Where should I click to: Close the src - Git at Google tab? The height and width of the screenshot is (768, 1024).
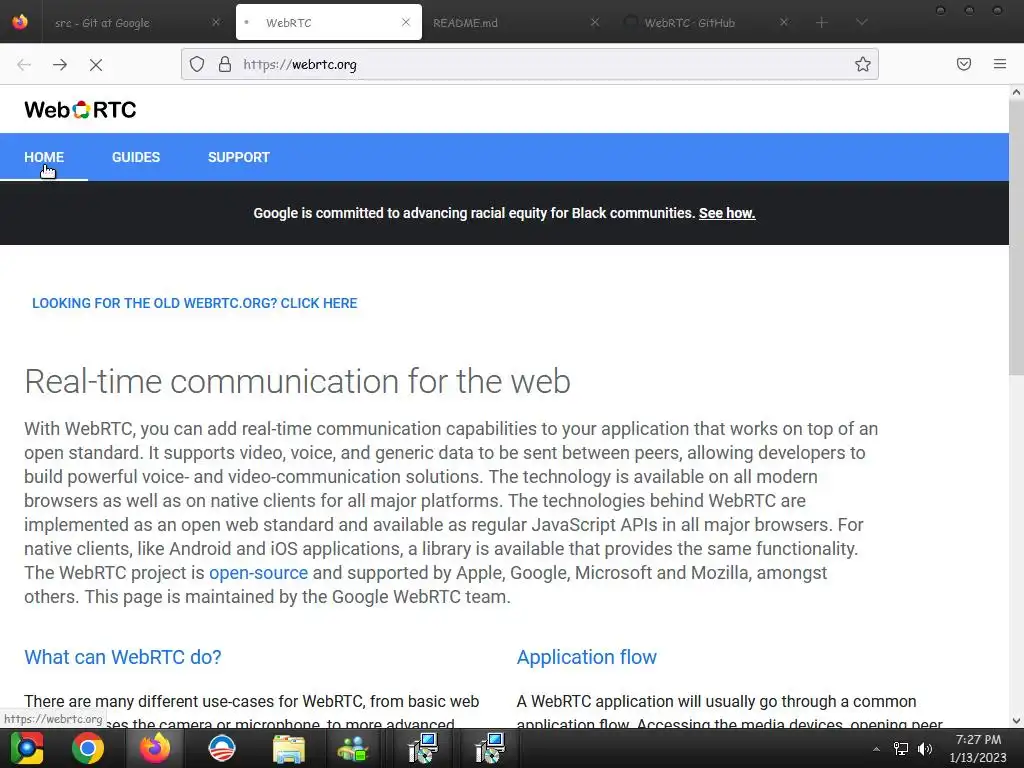click(216, 22)
